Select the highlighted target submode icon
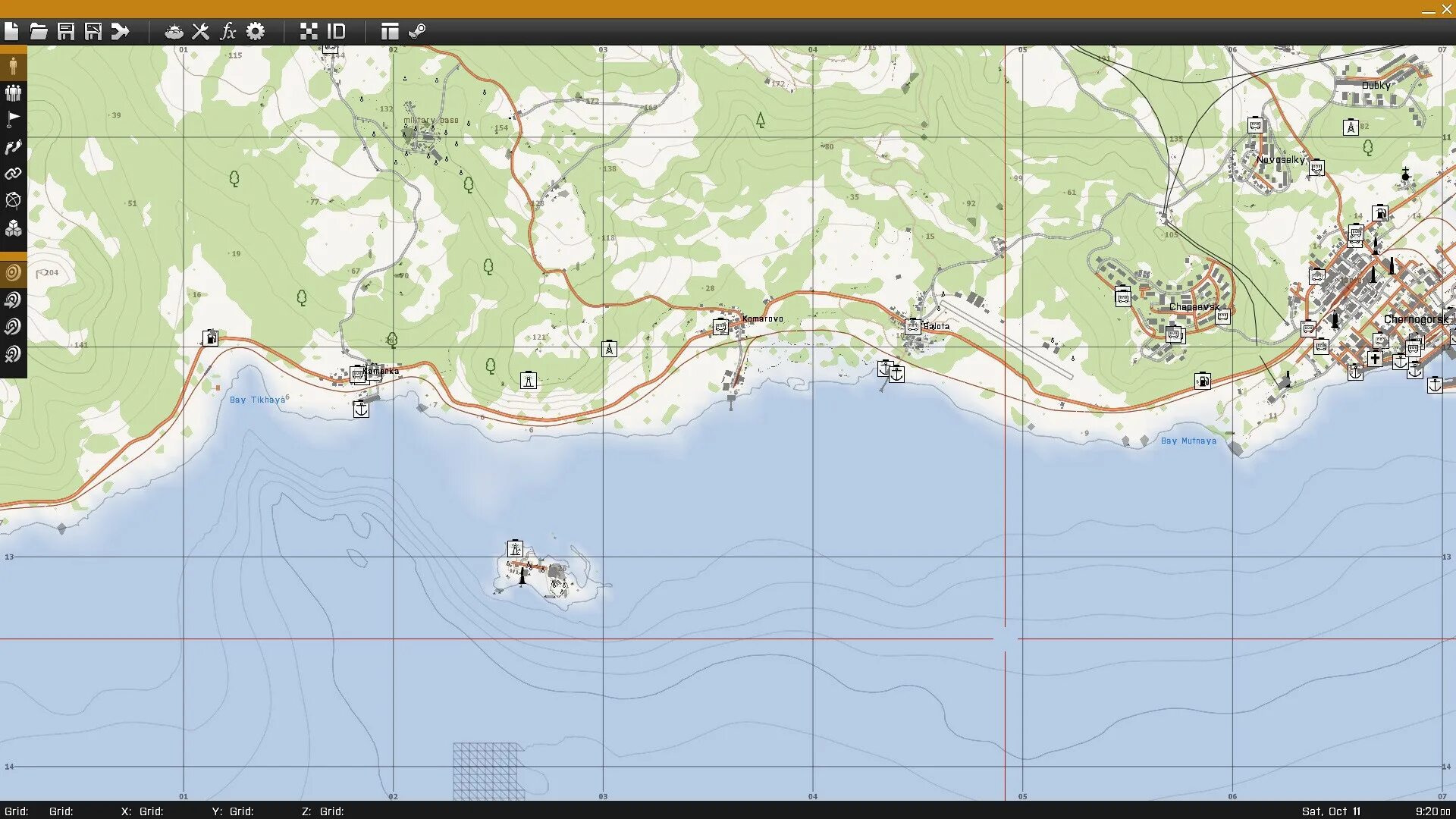 13,273
